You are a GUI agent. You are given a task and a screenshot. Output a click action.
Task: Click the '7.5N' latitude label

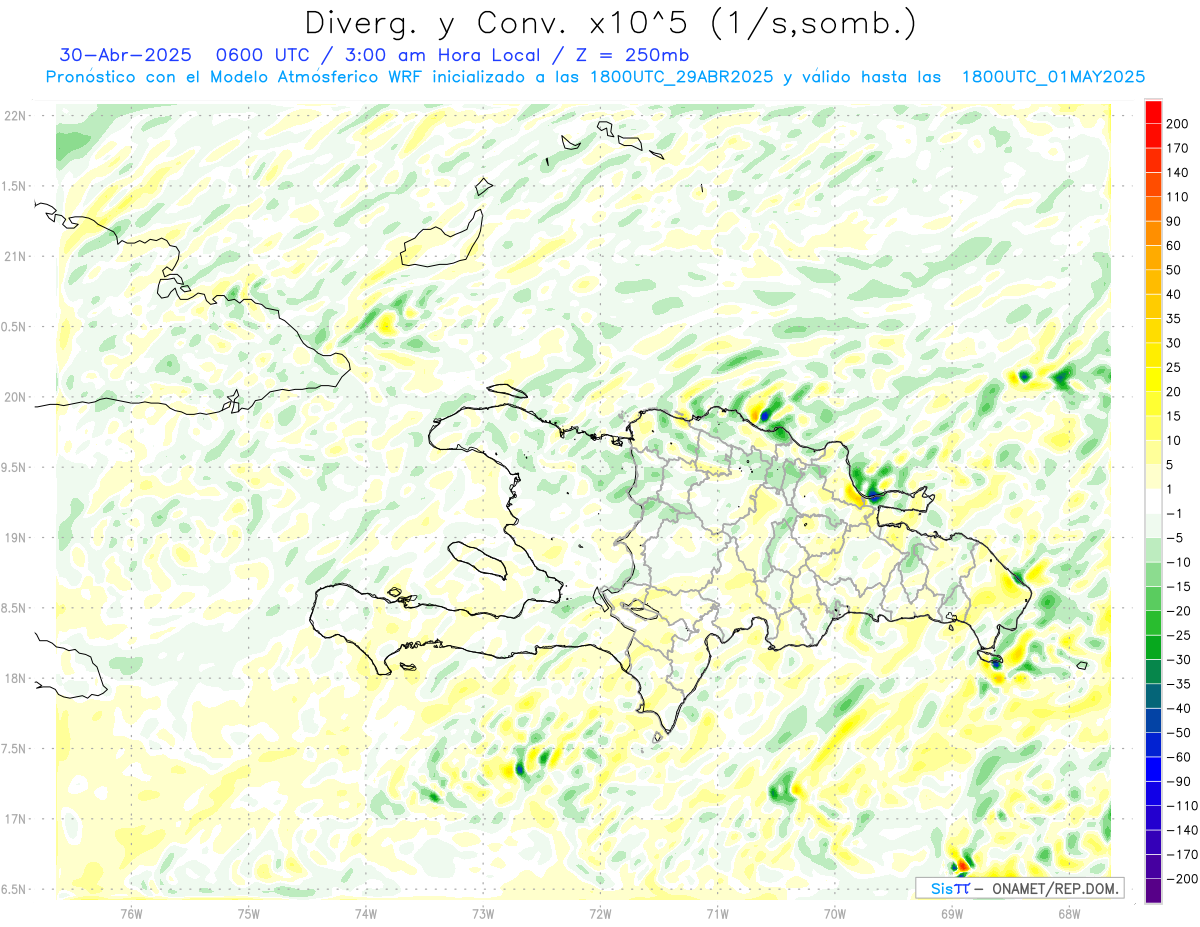click(x=14, y=748)
